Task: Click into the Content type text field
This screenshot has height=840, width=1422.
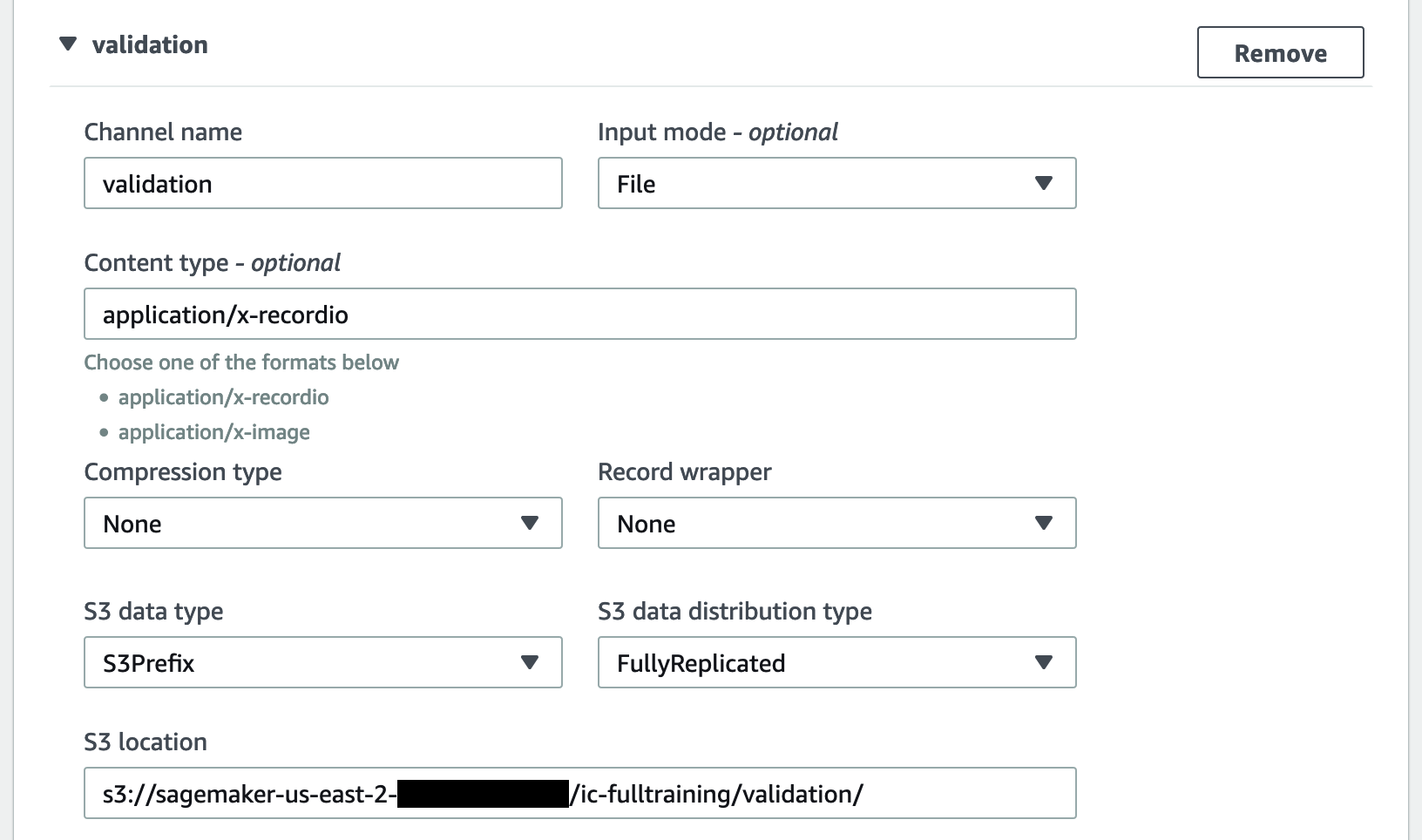Action: point(579,314)
